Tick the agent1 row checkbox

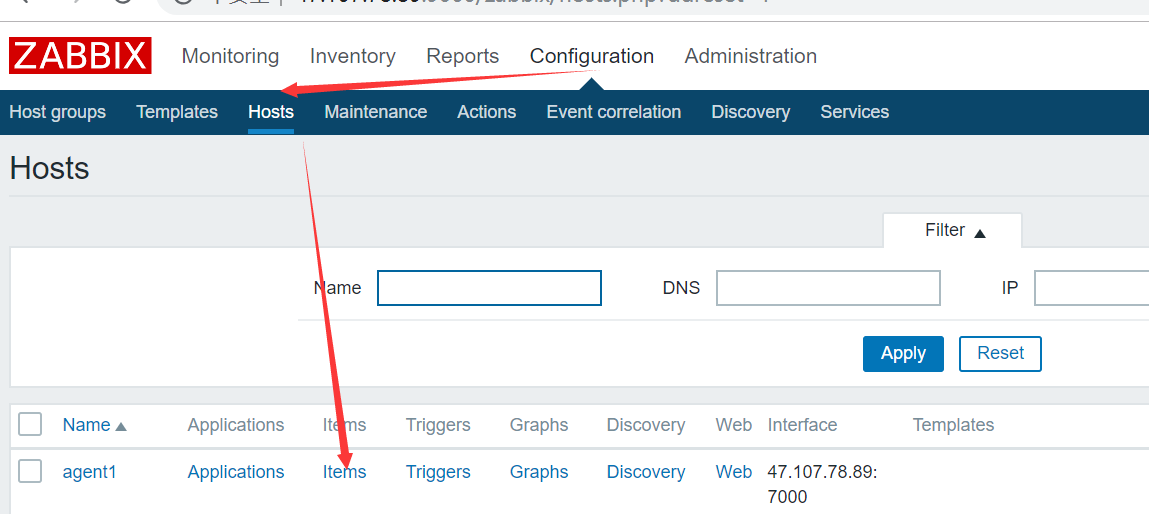coord(30,471)
